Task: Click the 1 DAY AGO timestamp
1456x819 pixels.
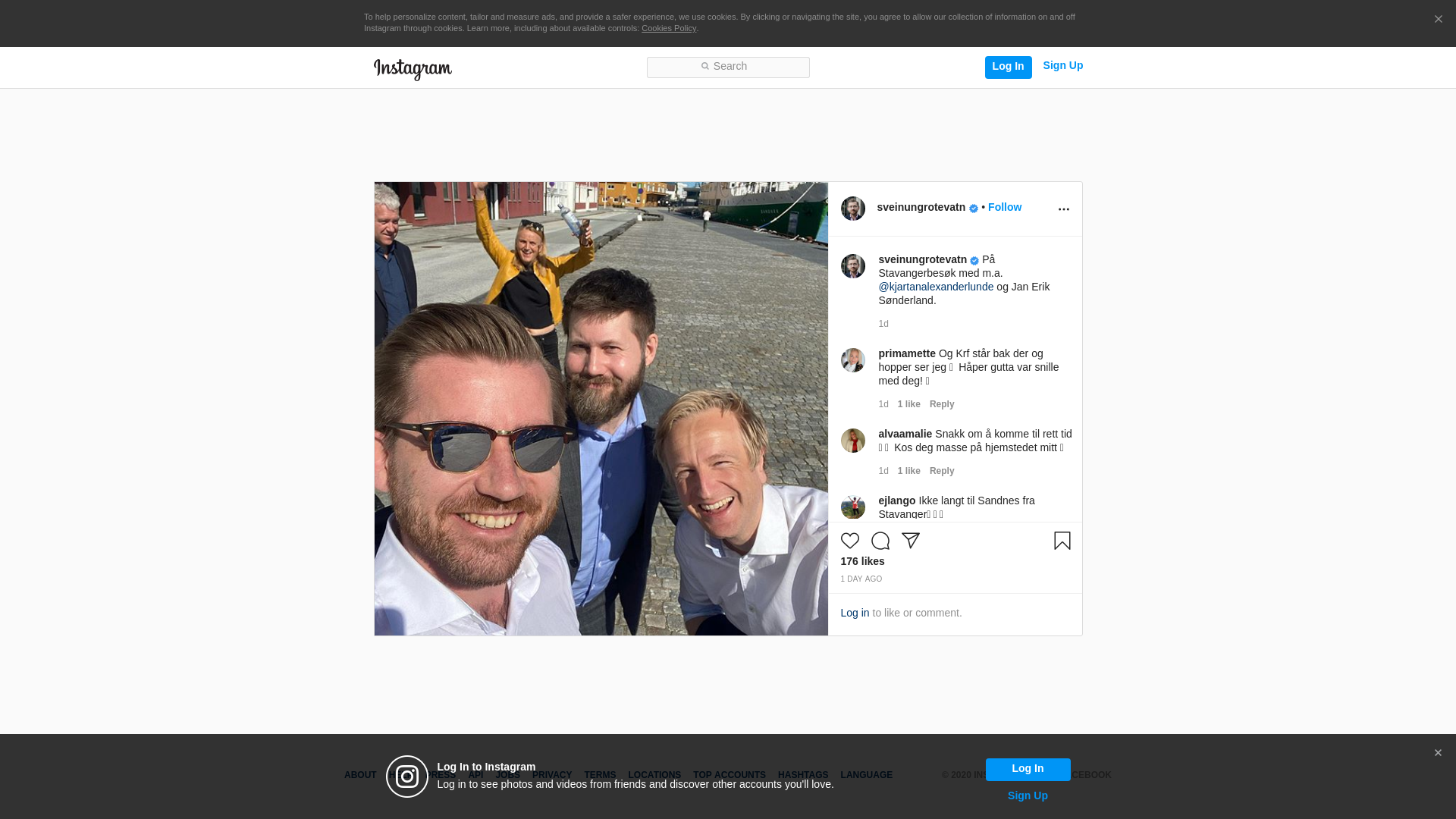Action: click(x=861, y=579)
